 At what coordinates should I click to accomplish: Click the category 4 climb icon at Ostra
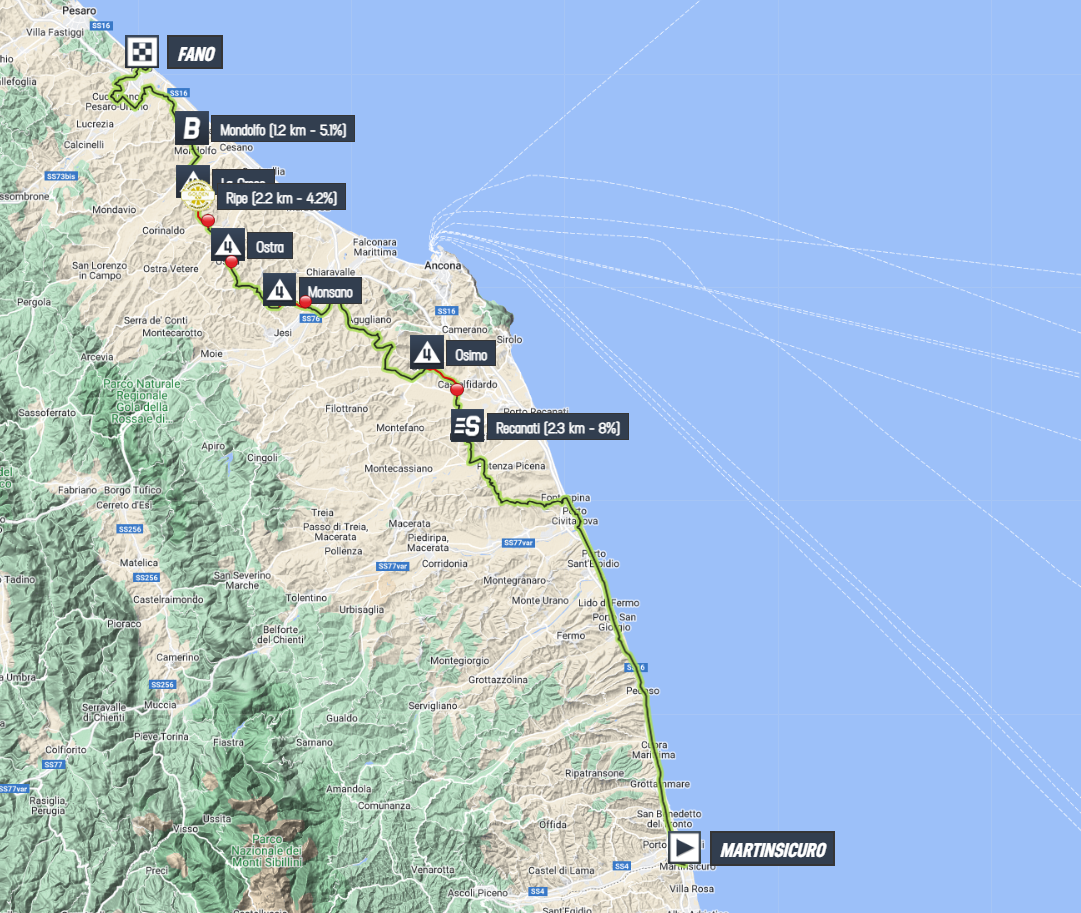click(x=228, y=244)
